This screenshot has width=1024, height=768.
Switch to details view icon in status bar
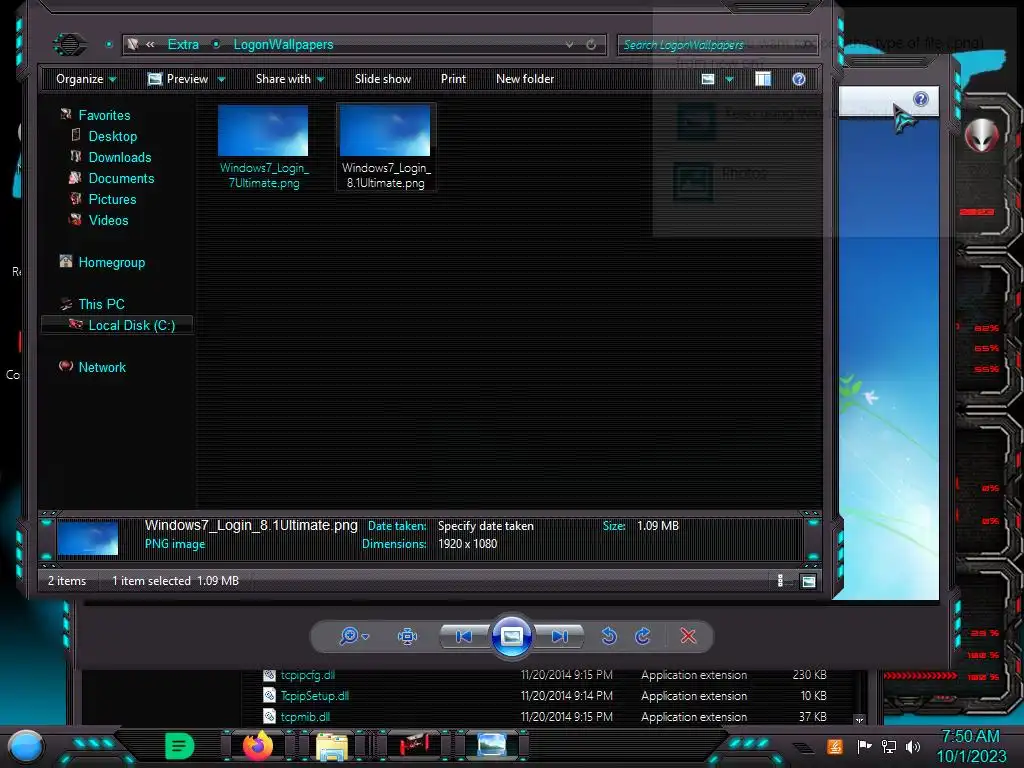780,581
